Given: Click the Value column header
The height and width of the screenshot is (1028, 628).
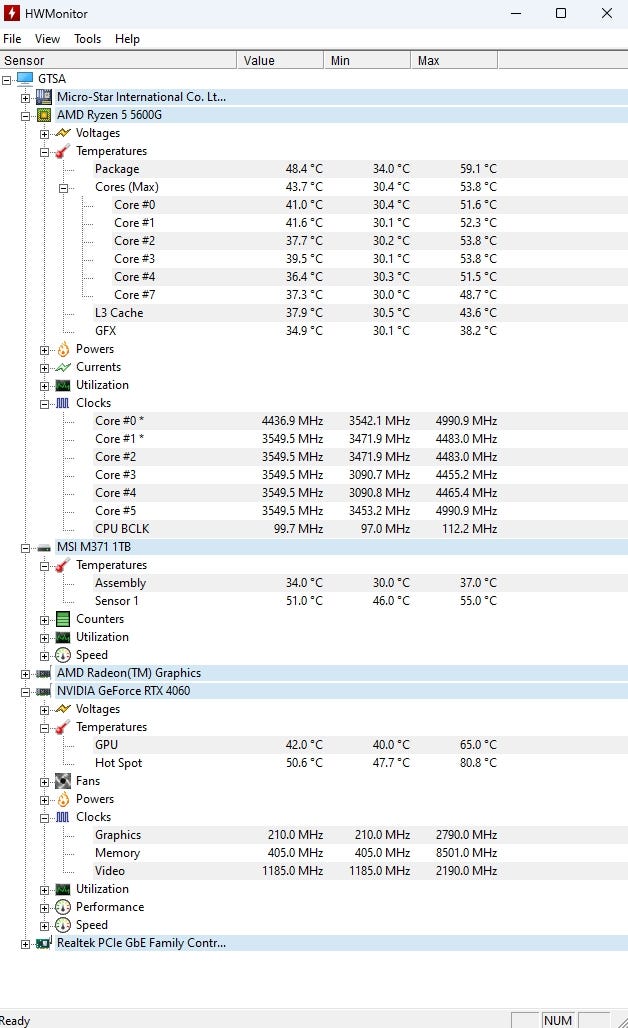Looking at the screenshot, I should [280, 61].
